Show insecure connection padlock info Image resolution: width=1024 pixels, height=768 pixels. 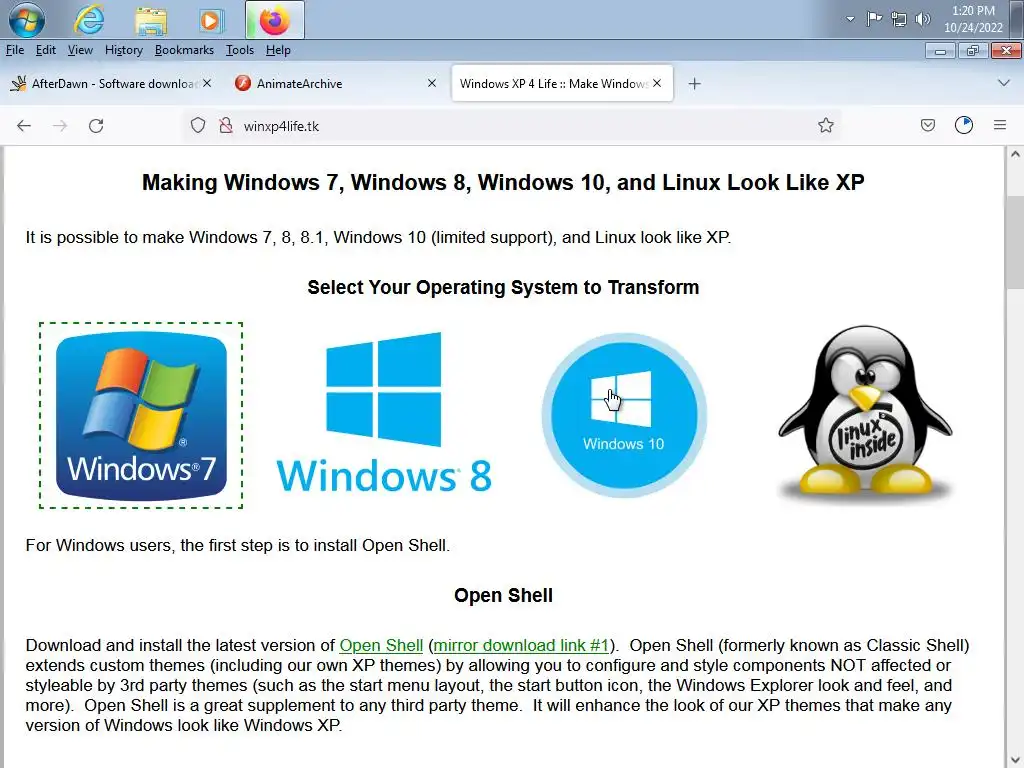(x=226, y=125)
